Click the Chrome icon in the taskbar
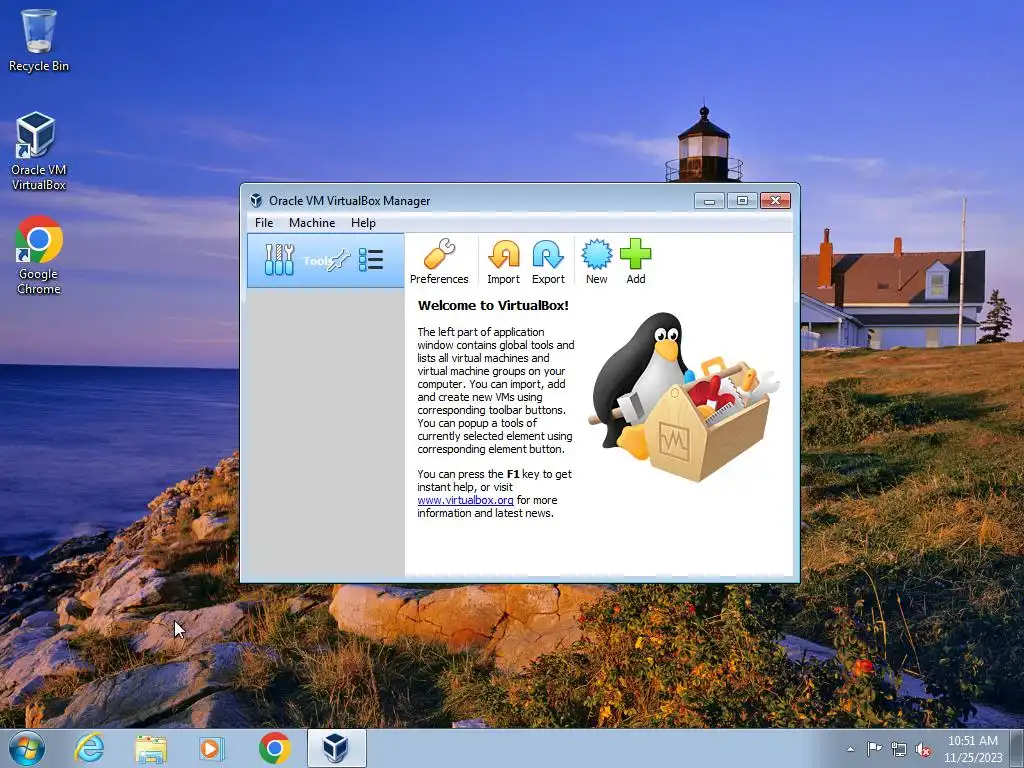The image size is (1024, 768). pos(274,748)
